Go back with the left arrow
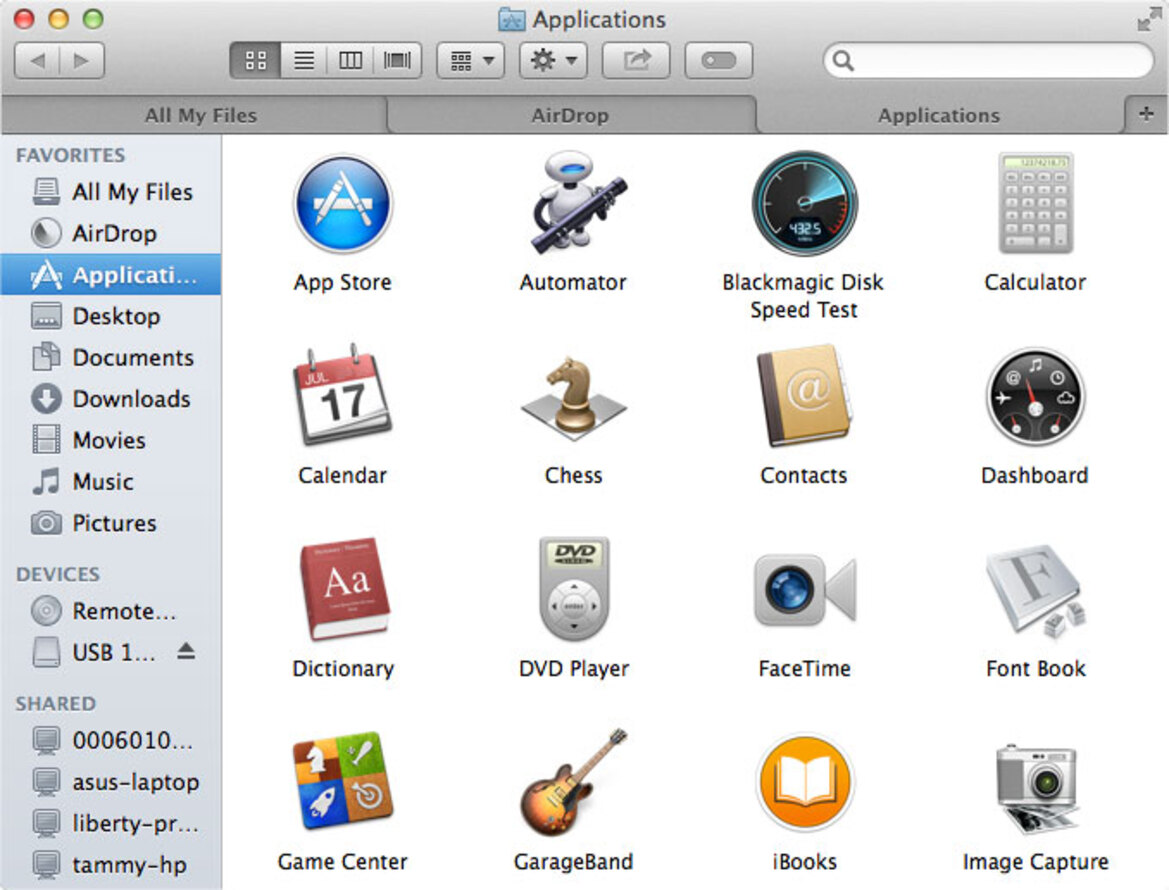The image size is (1169, 890). pos(37,60)
